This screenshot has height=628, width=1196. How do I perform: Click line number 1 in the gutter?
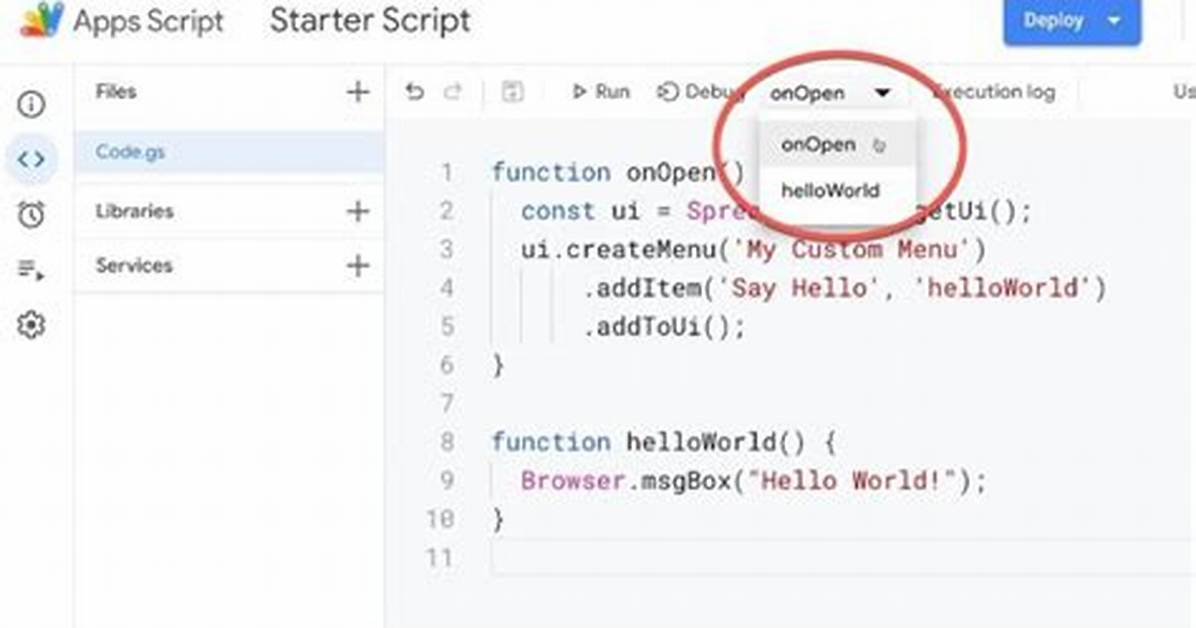447,172
